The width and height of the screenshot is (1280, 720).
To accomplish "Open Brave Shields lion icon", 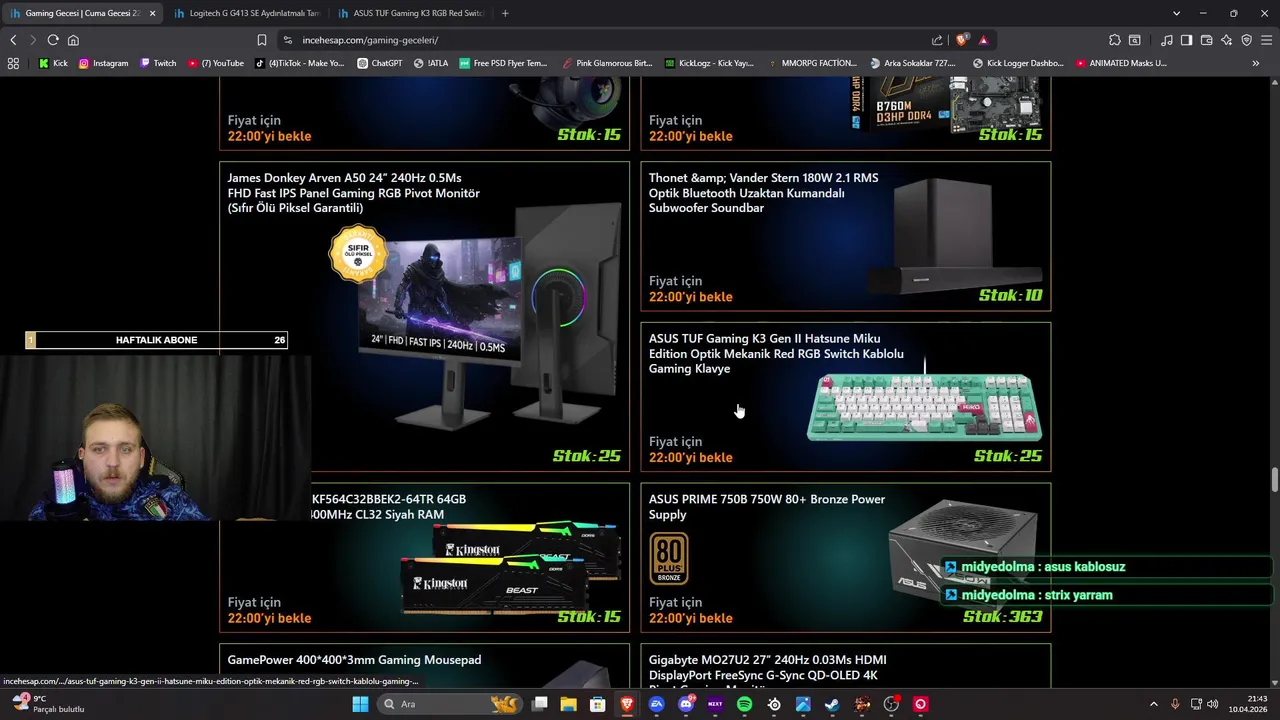I will pos(962,40).
